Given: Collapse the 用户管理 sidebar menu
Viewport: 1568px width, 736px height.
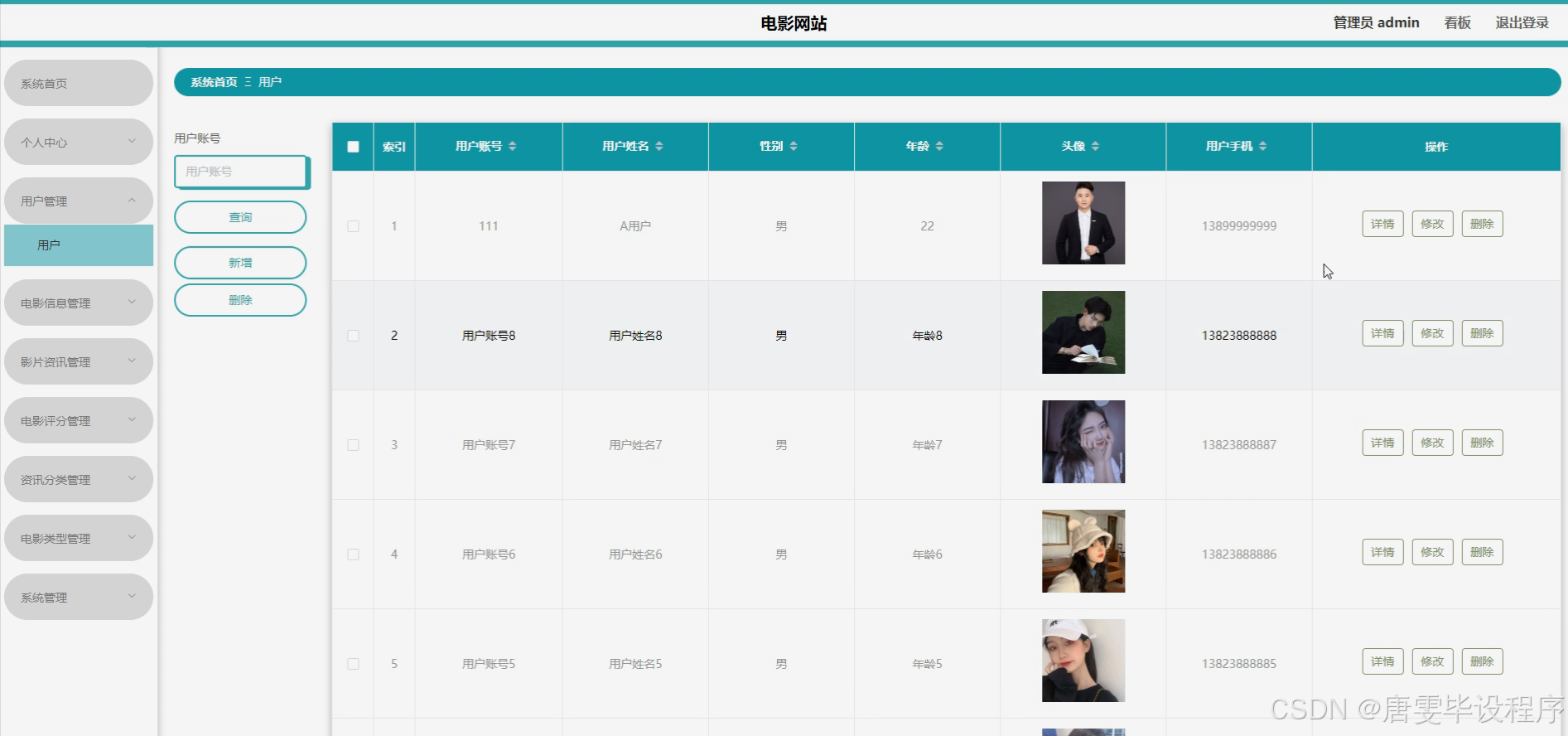Looking at the screenshot, I should tap(79, 201).
